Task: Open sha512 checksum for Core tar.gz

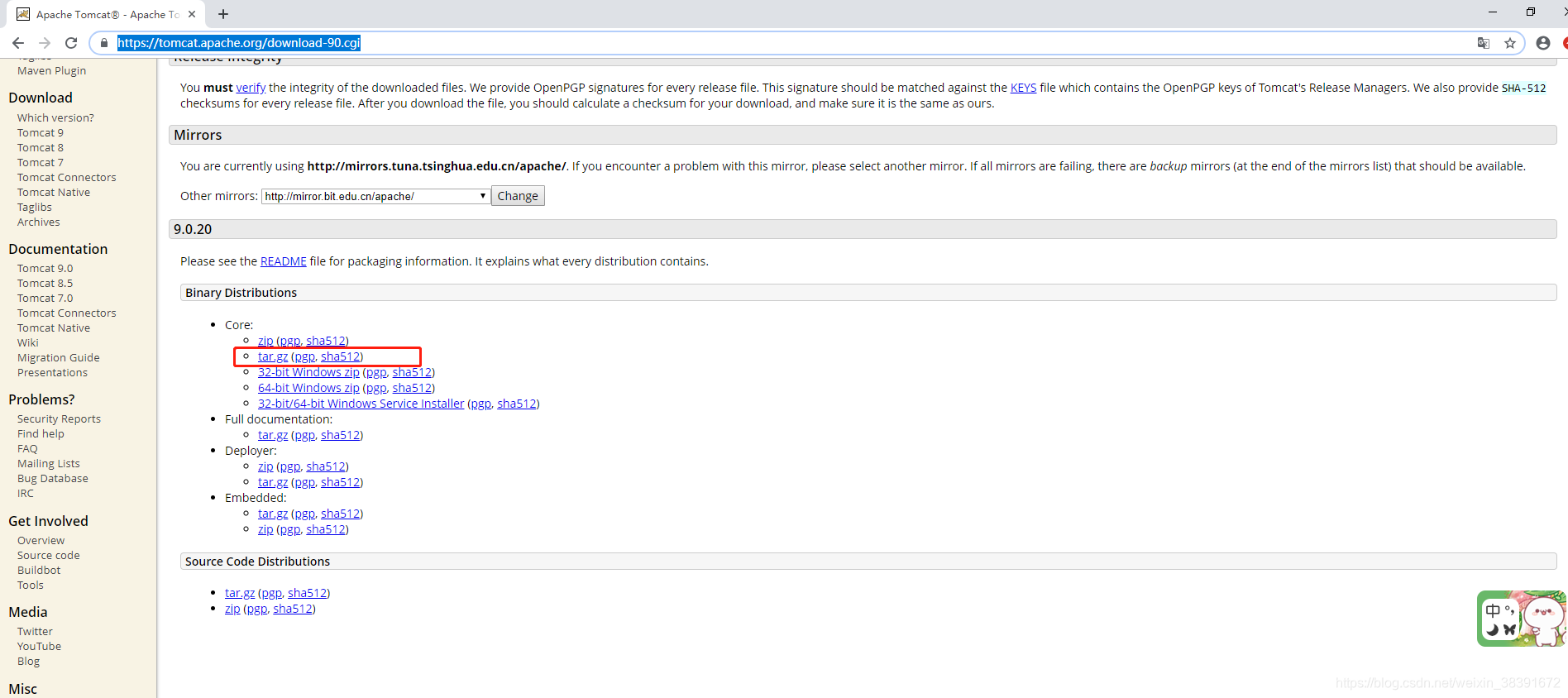Action: coord(340,356)
